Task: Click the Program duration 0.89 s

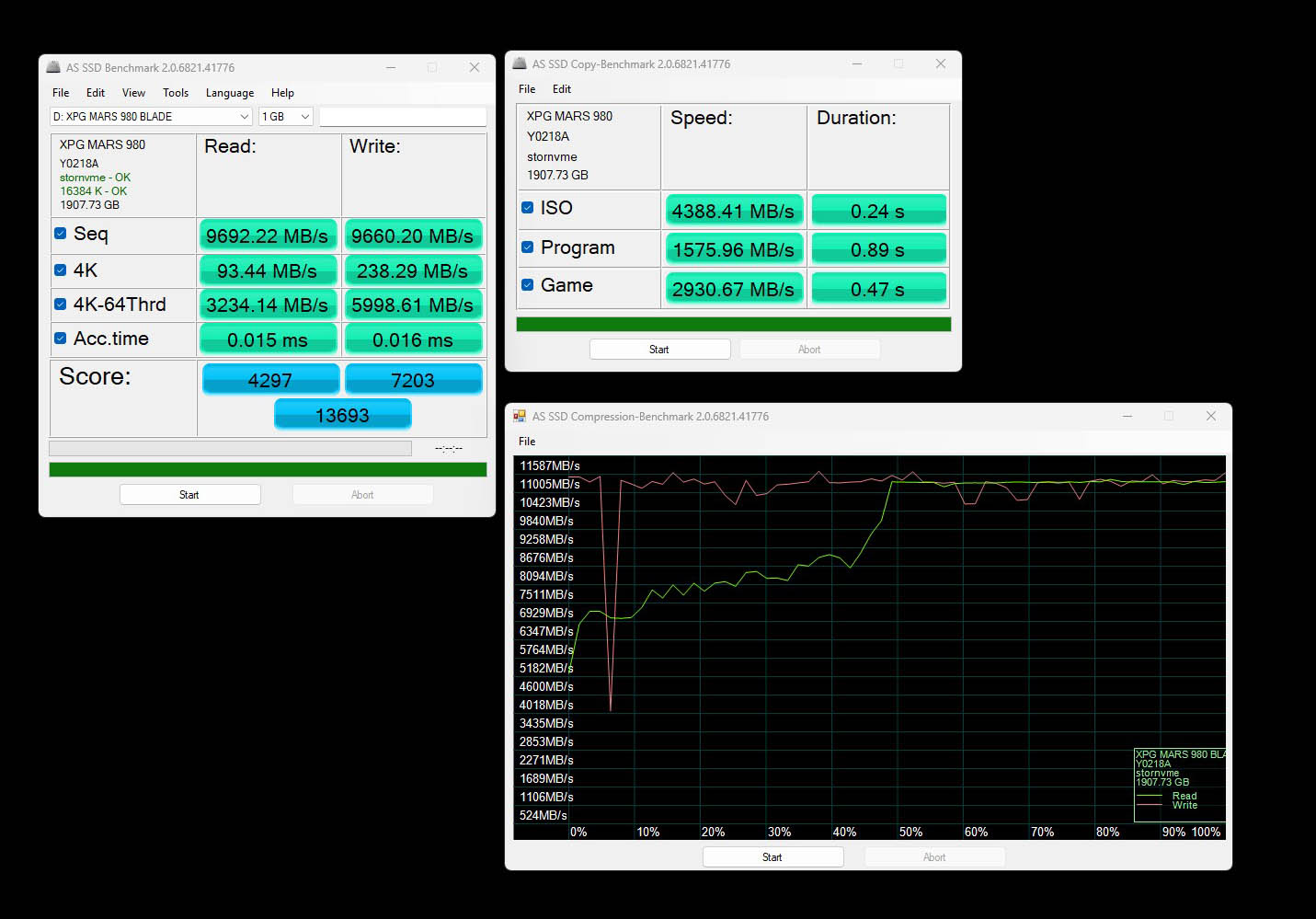Action: pos(878,249)
